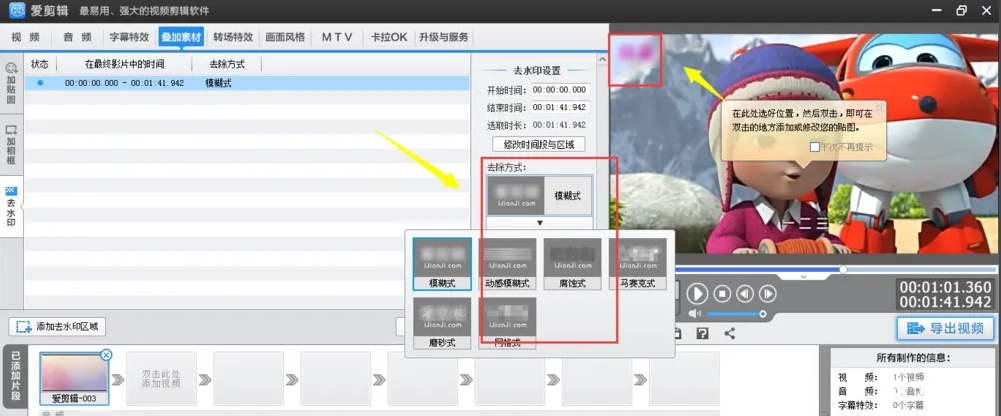Open the 视频 tab
The image size is (1001, 416).
26,37
